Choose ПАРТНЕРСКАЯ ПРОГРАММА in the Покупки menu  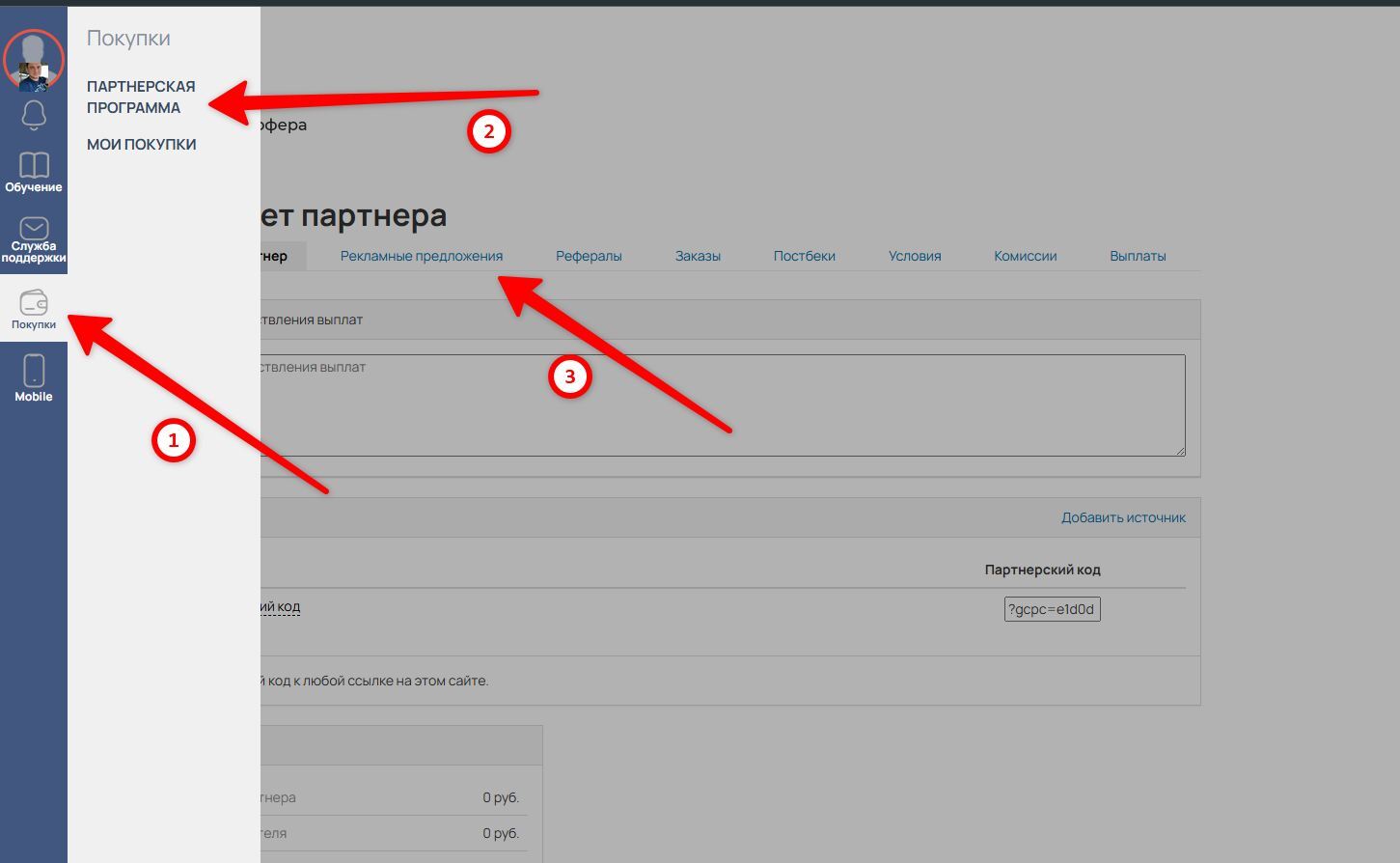click(141, 97)
